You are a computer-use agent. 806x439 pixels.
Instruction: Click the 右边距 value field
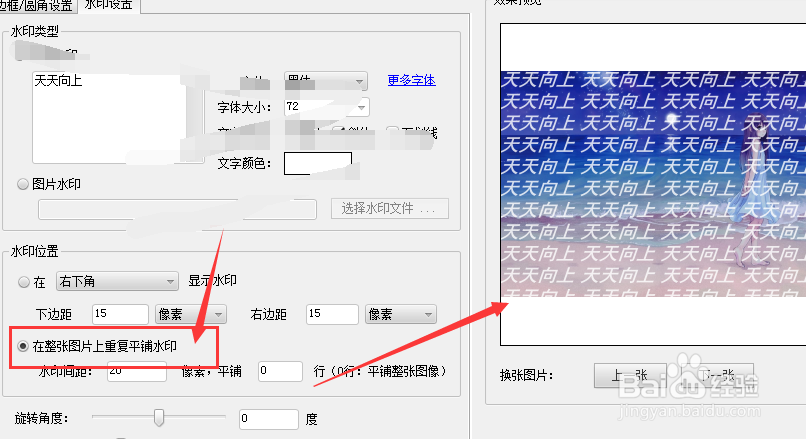click(x=332, y=314)
